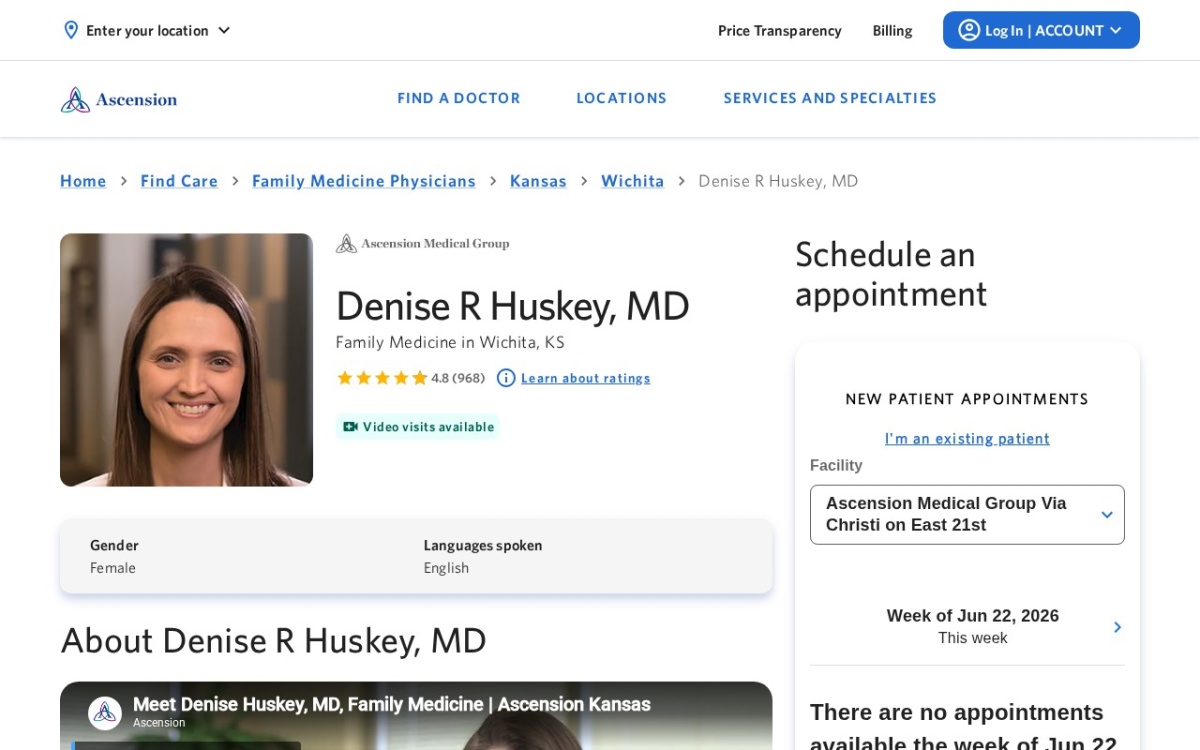The height and width of the screenshot is (750, 1200).
Task: Open the SERVICES AND SPECIALTIES menu
Action: pyautogui.click(x=830, y=98)
